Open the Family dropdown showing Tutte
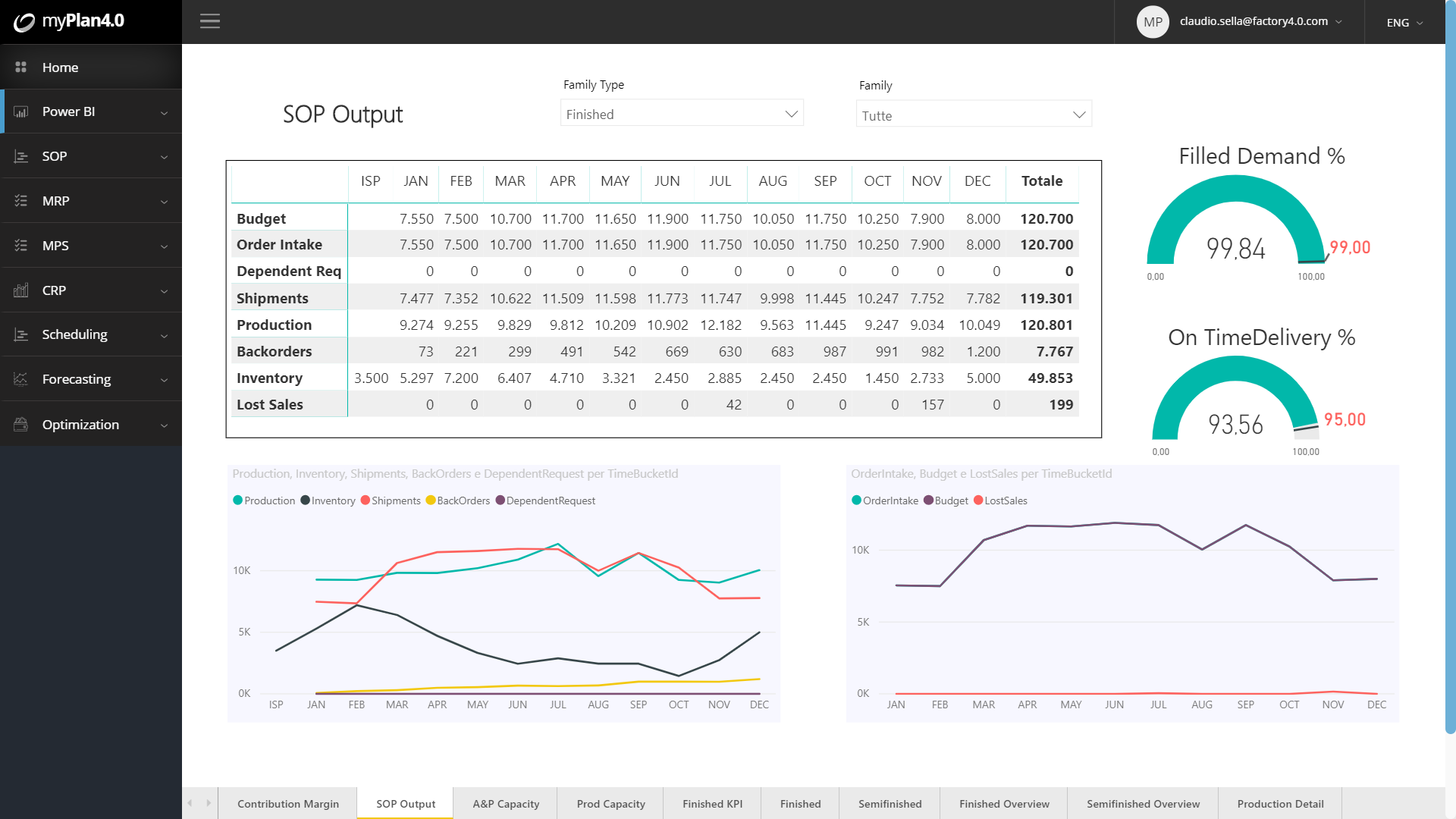The height and width of the screenshot is (819, 1456). [x=974, y=115]
